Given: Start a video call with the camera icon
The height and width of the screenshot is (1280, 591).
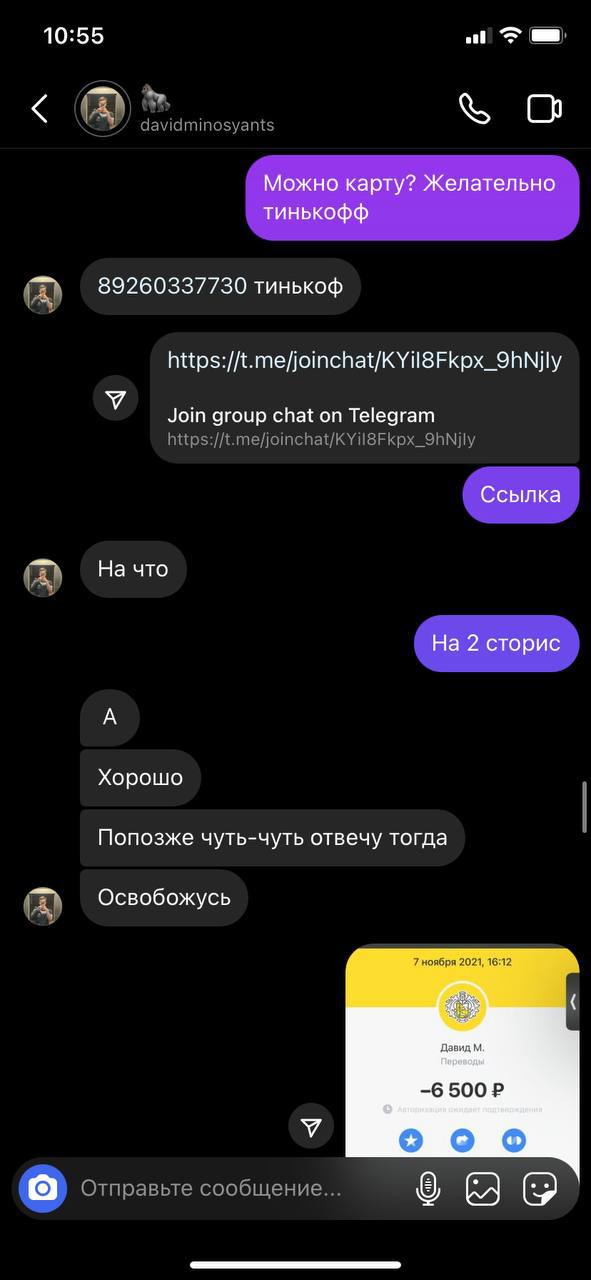Looking at the screenshot, I should [544, 108].
